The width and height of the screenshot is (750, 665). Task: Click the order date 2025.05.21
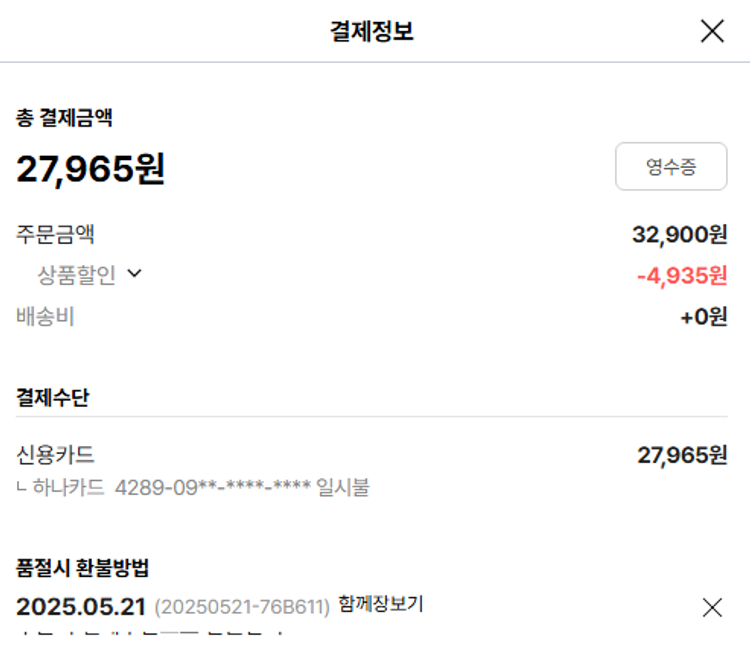pos(82,607)
